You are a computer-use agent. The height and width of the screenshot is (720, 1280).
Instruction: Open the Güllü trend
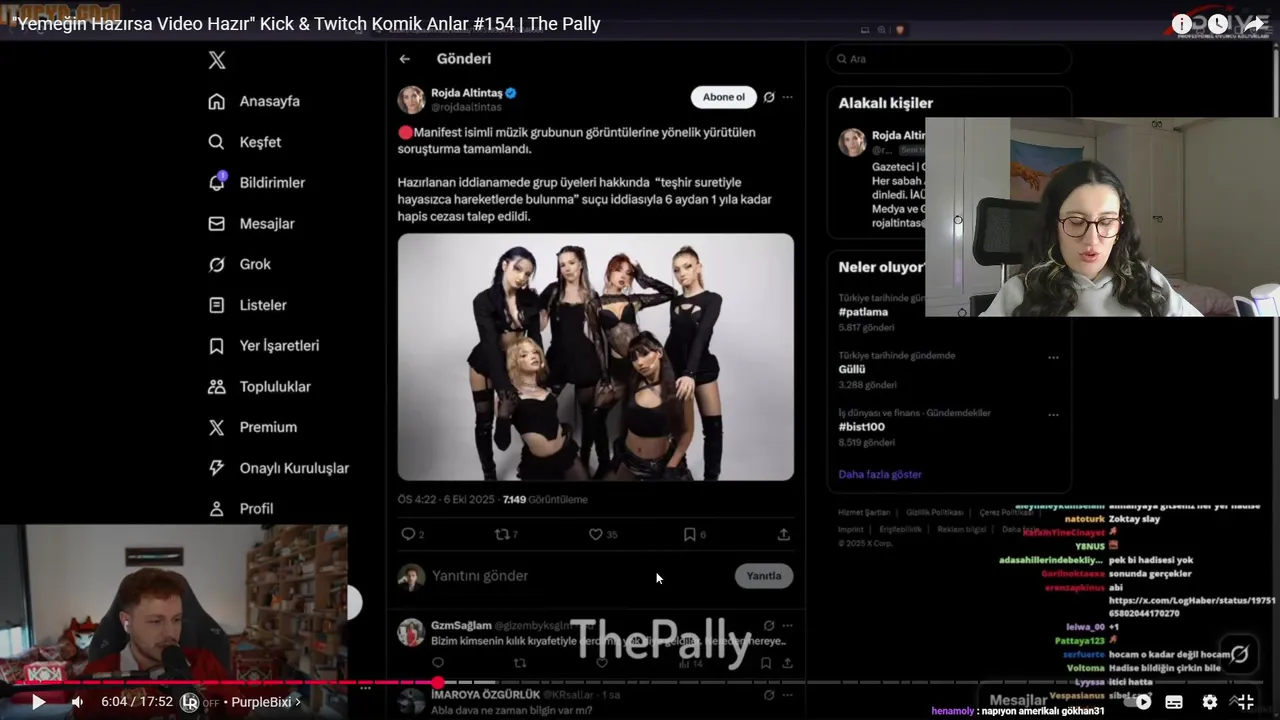[x=852, y=369]
